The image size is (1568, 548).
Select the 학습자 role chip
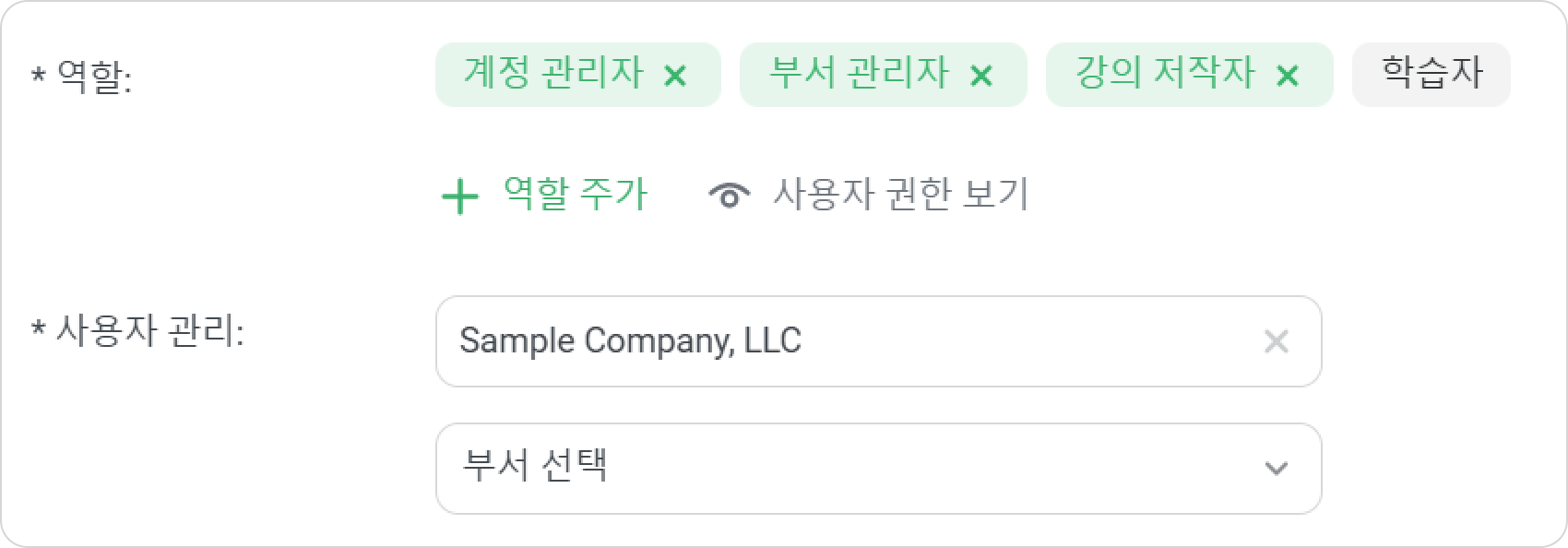[1431, 74]
